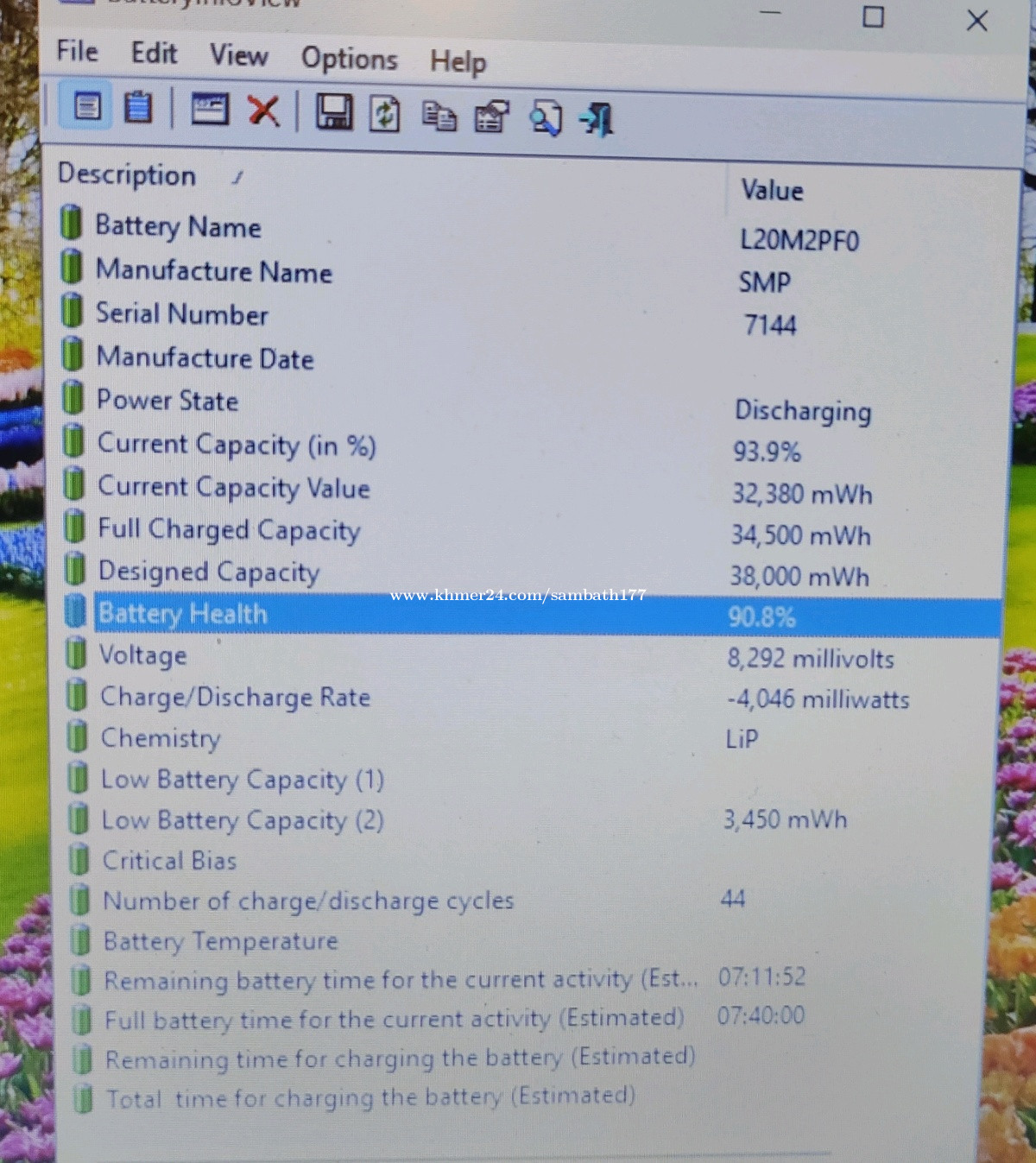Viewport: 1036px width, 1163px height.
Task: Click the 34,500 mWh value
Action: coord(800,535)
